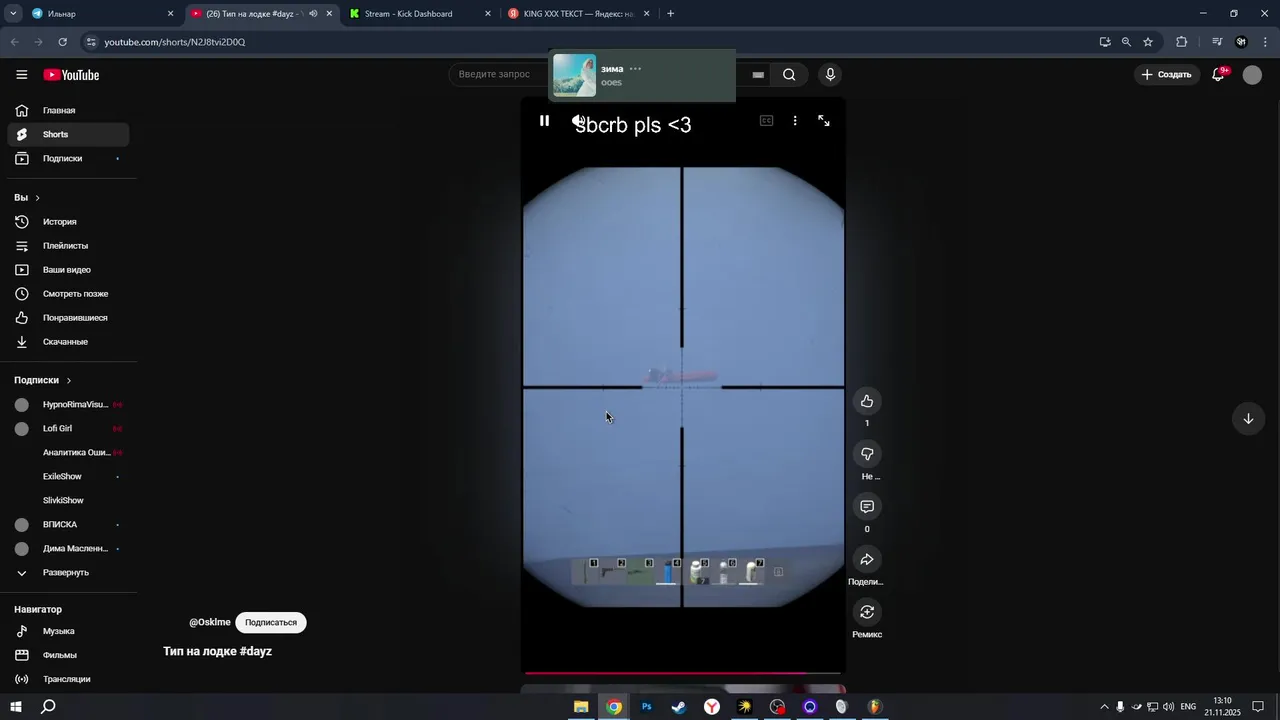
Task: Reload the page
Action: (63, 42)
